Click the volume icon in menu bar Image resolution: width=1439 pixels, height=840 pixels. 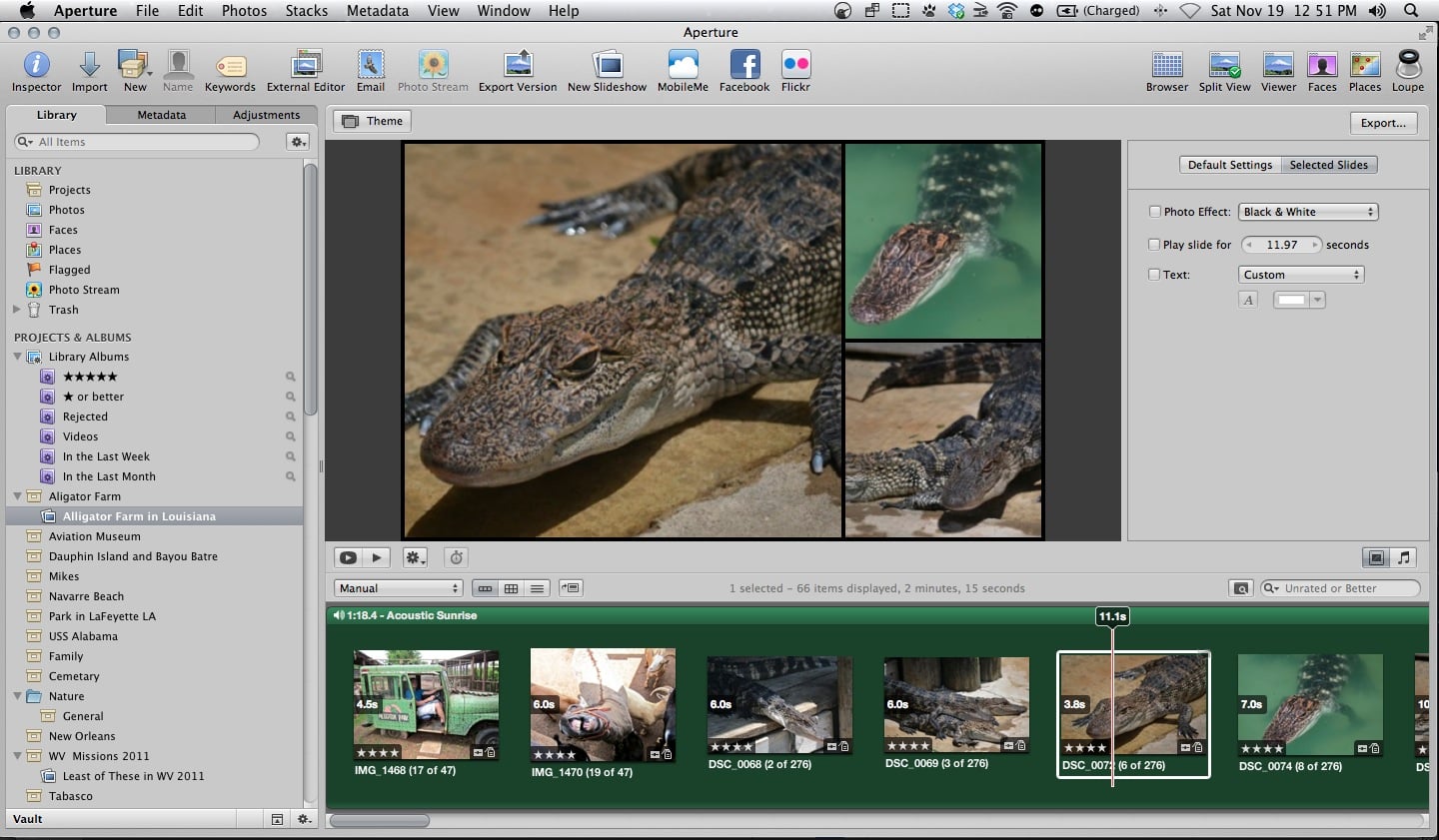click(1377, 11)
